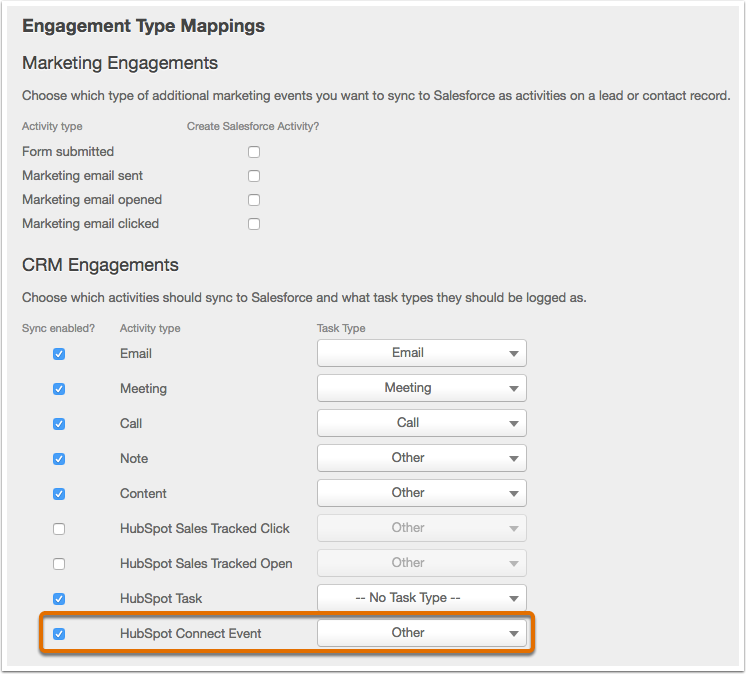Click the HubSpot Sales Tracked Open label
The image size is (746, 674).
(206, 564)
